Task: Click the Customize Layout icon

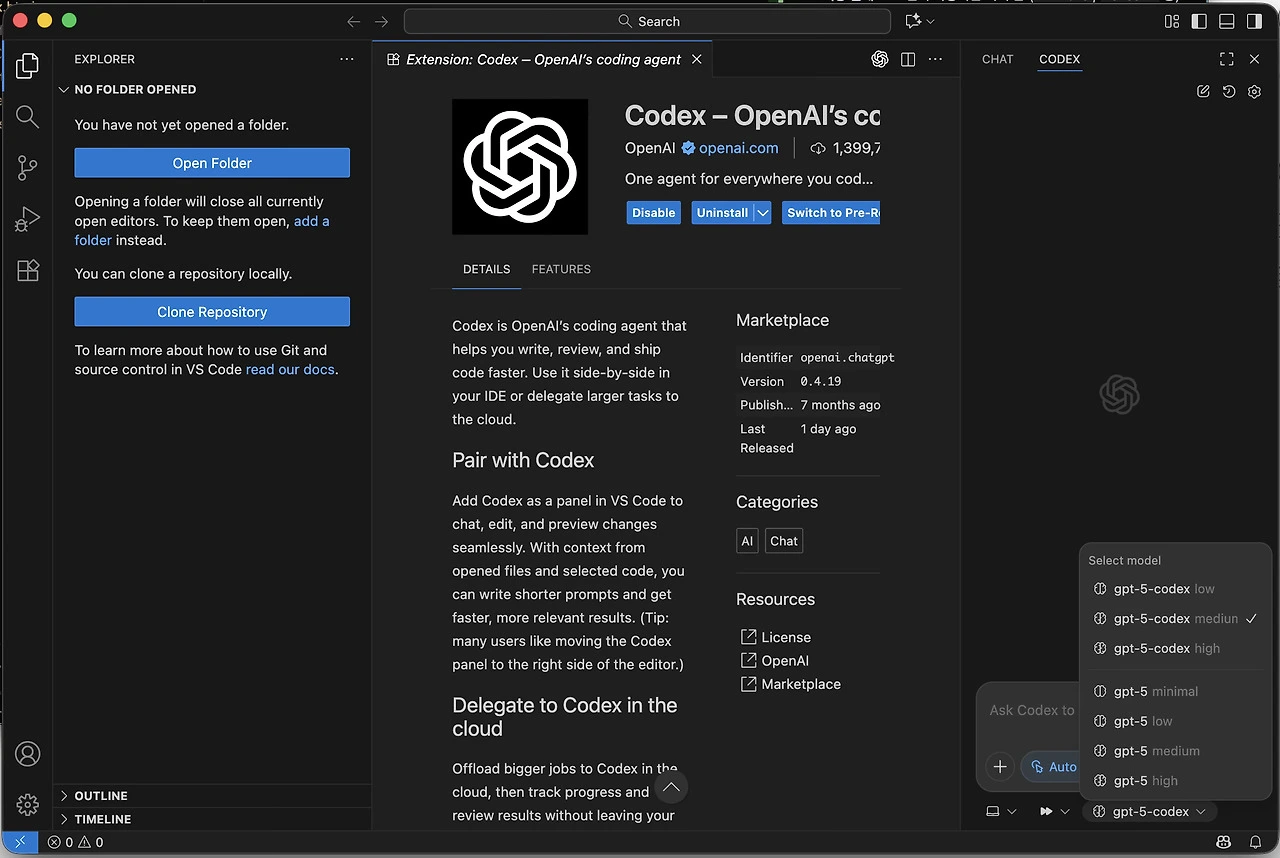Action: tap(1172, 21)
